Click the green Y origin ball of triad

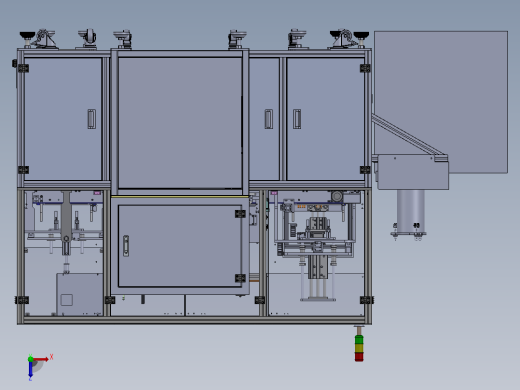coord(30,359)
